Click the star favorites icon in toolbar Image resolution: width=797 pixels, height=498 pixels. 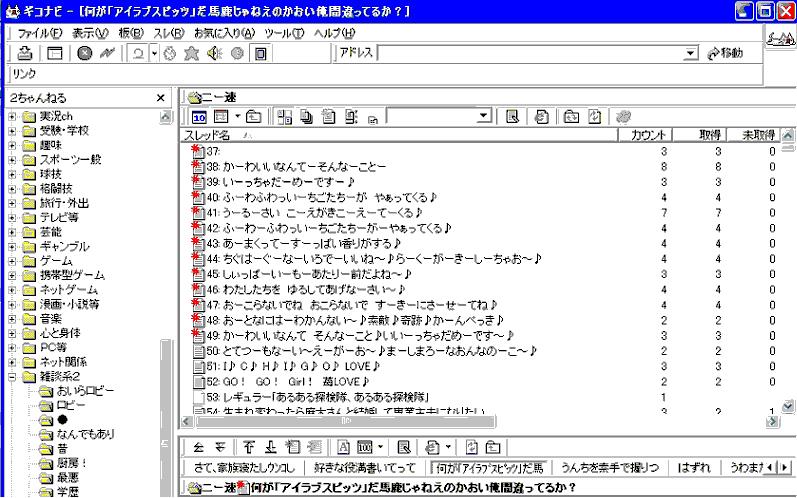click(191, 53)
